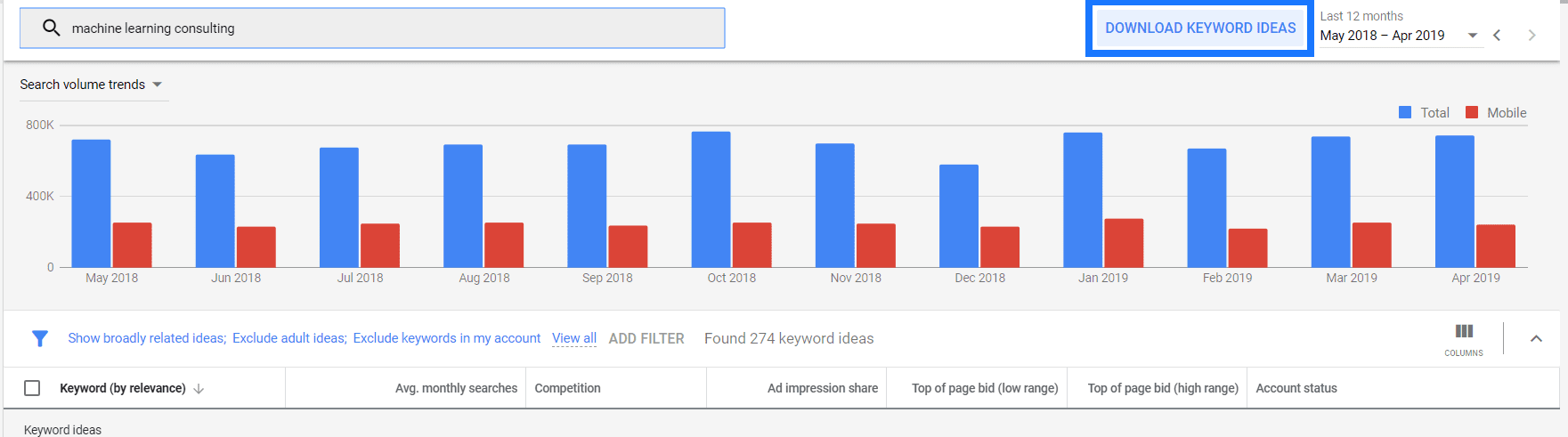Sort by Avg. monthly searches column

click(x=456, y=388)
